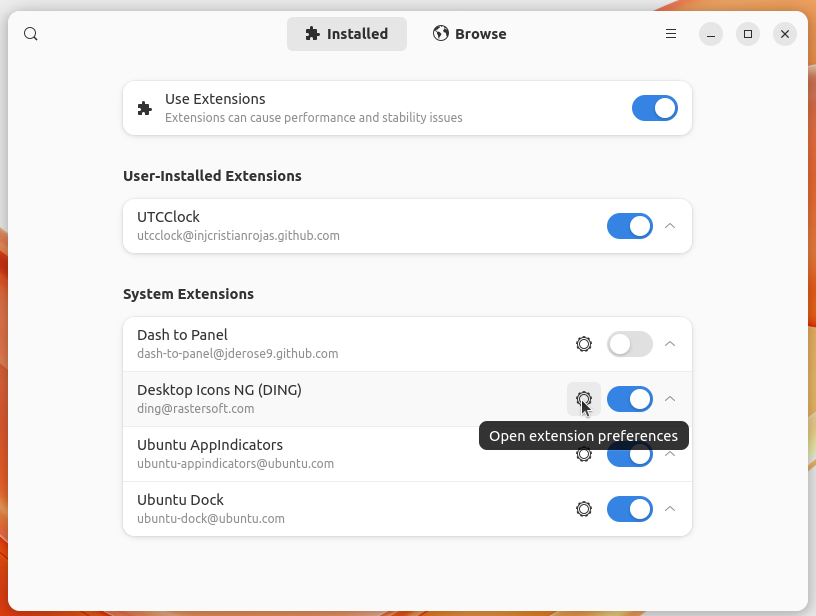Click dash-to-panel@jderose9.github.com identifier text
The width and height of the screenshot is (816, 616).
237,354
